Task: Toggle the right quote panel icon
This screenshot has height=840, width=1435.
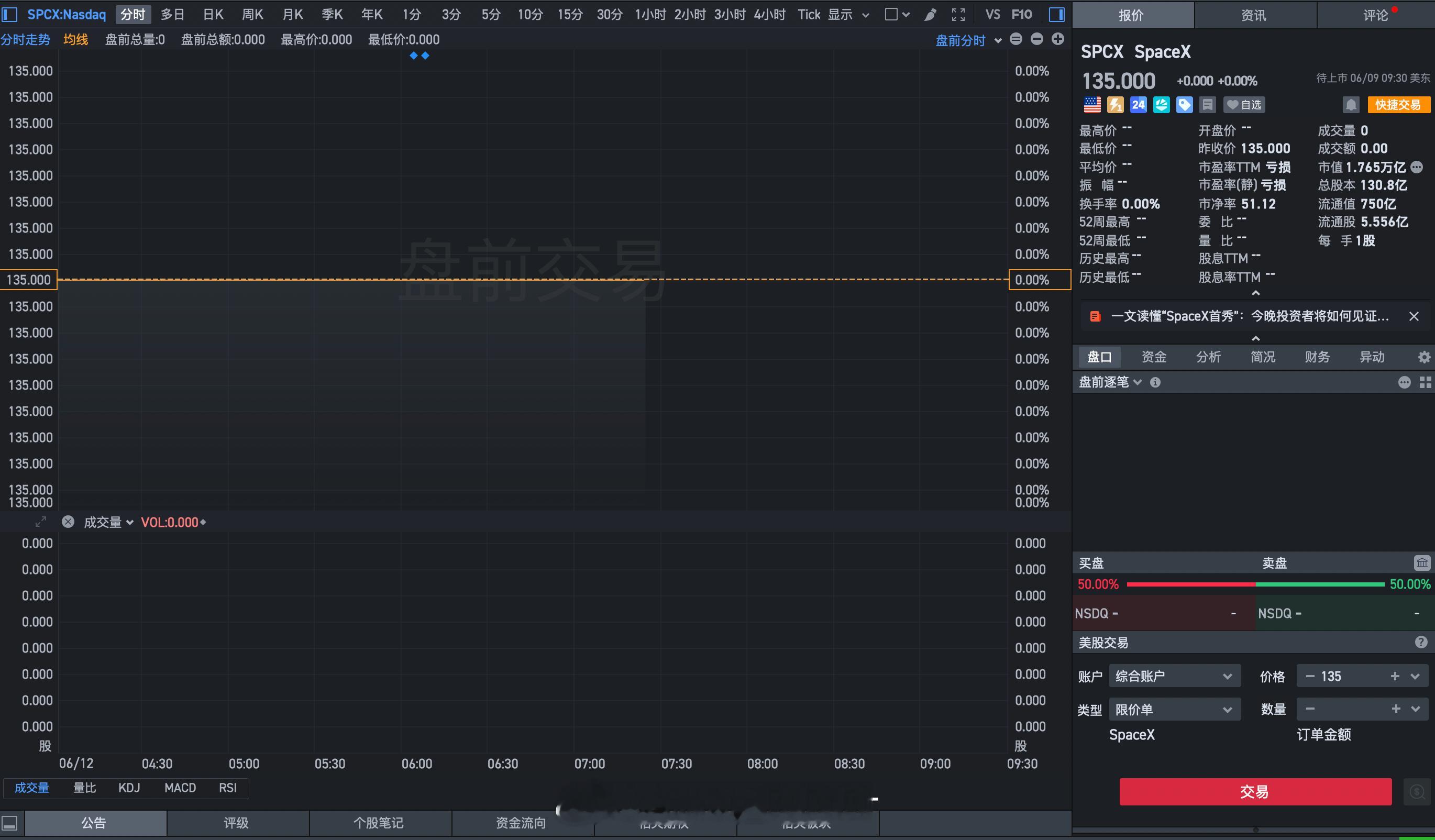Action: coord(1057,14)
